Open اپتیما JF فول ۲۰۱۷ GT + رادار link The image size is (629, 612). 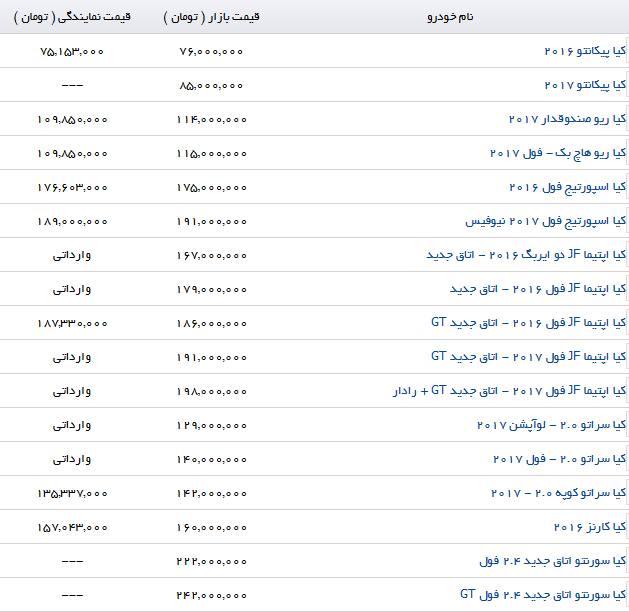[x=509, y=391]
